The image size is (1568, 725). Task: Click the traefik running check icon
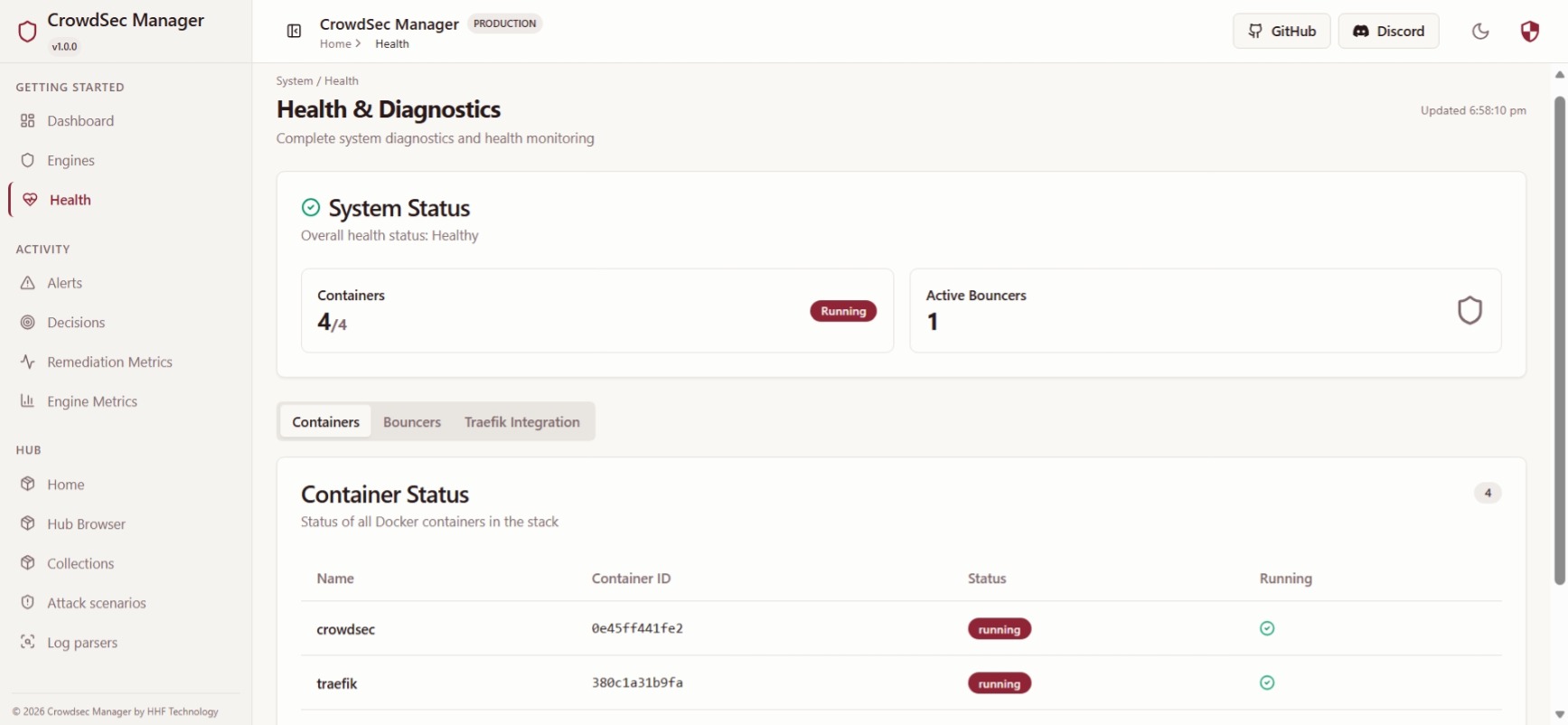[x=1267, y=683]
